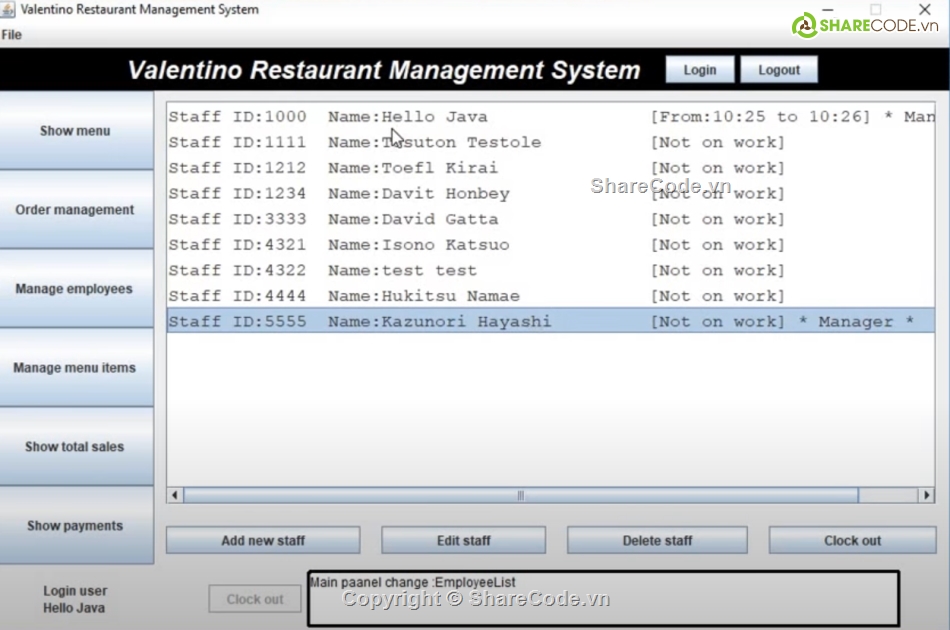The width and height of the screenshot is (950, 630).
Task: Select staff row Davit Honbey
Action: tap(551, 193)
